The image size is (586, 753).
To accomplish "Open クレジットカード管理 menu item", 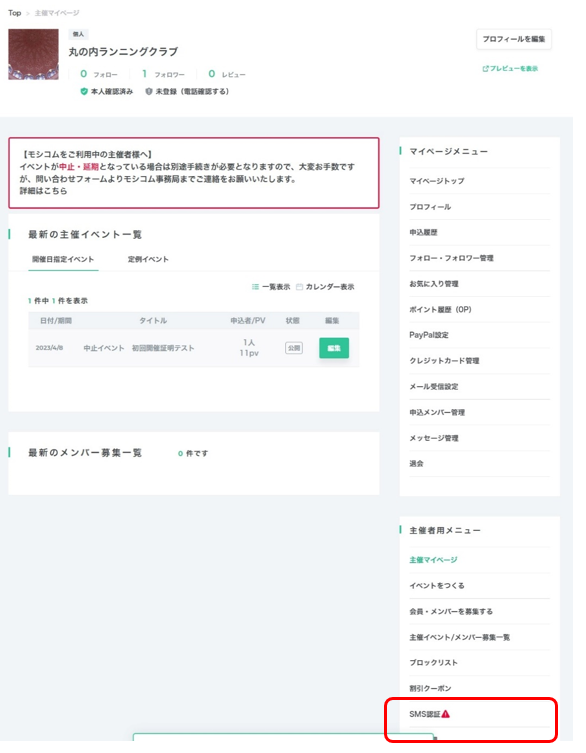I will pyautogui.click(x=444, y=361).
